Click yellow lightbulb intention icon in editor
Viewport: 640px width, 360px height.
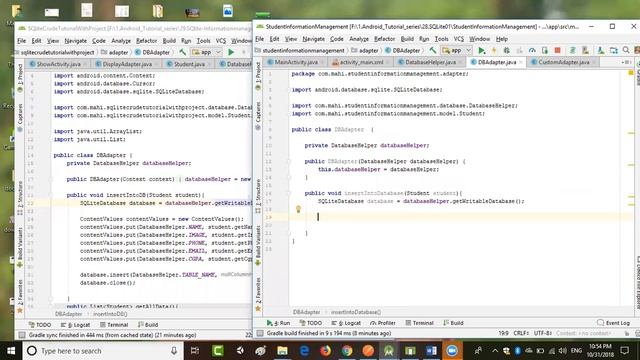tap(298, 209)
